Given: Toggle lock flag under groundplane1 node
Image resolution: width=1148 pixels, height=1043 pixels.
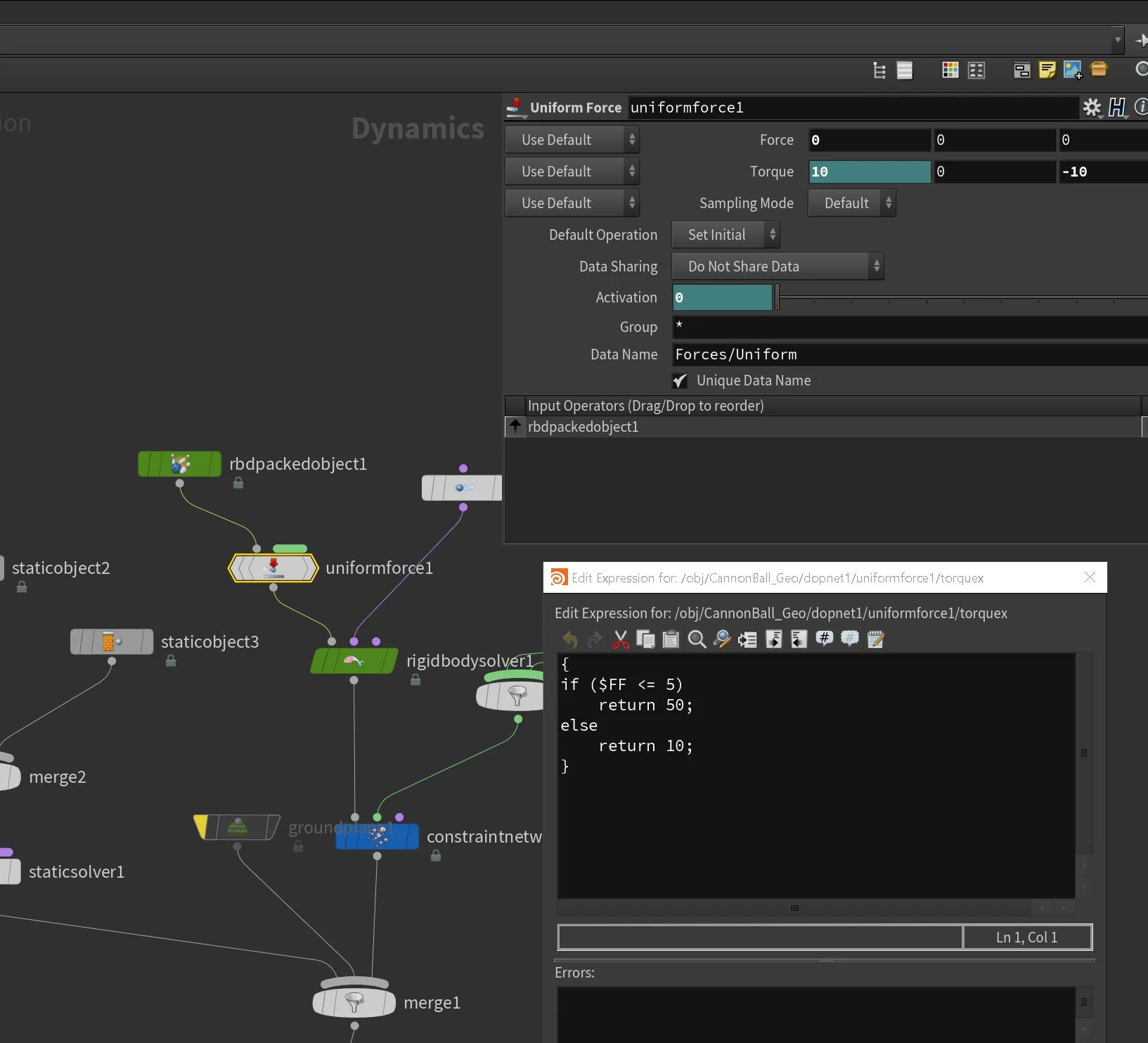Looking at the screenshot, I should pyautogui.click(x=298, y=846).
